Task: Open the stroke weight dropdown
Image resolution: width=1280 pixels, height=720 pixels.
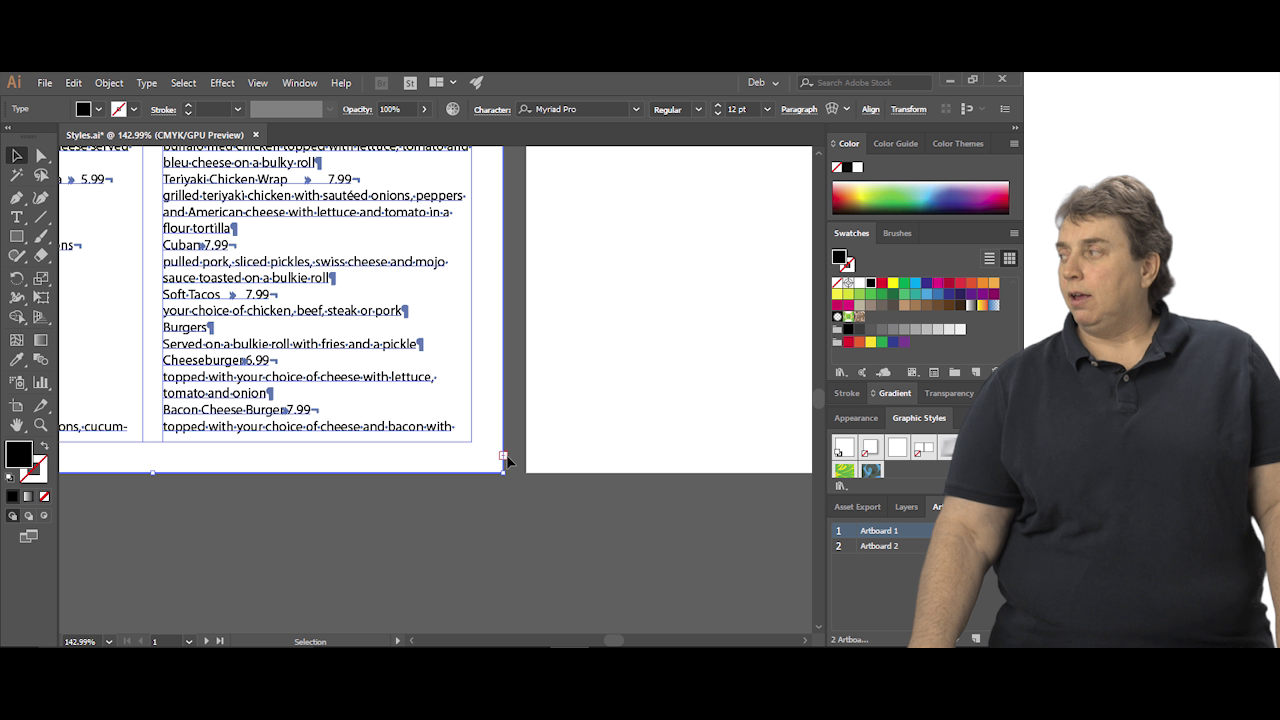Action: (237, 109)
